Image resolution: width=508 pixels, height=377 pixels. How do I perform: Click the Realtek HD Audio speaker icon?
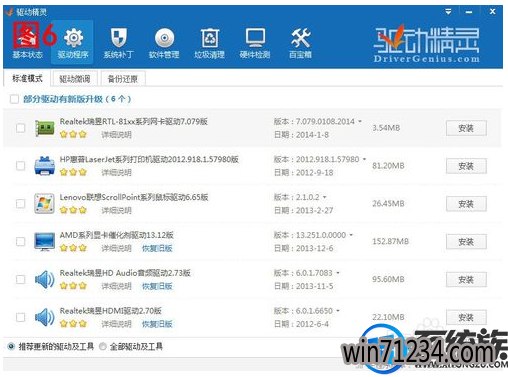(x=45, y=279)
